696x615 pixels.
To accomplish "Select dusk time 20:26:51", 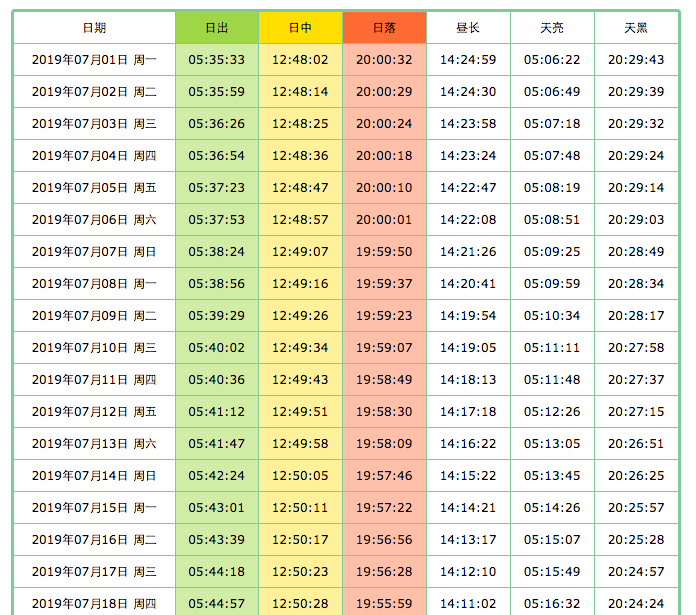I will point(636,444).
